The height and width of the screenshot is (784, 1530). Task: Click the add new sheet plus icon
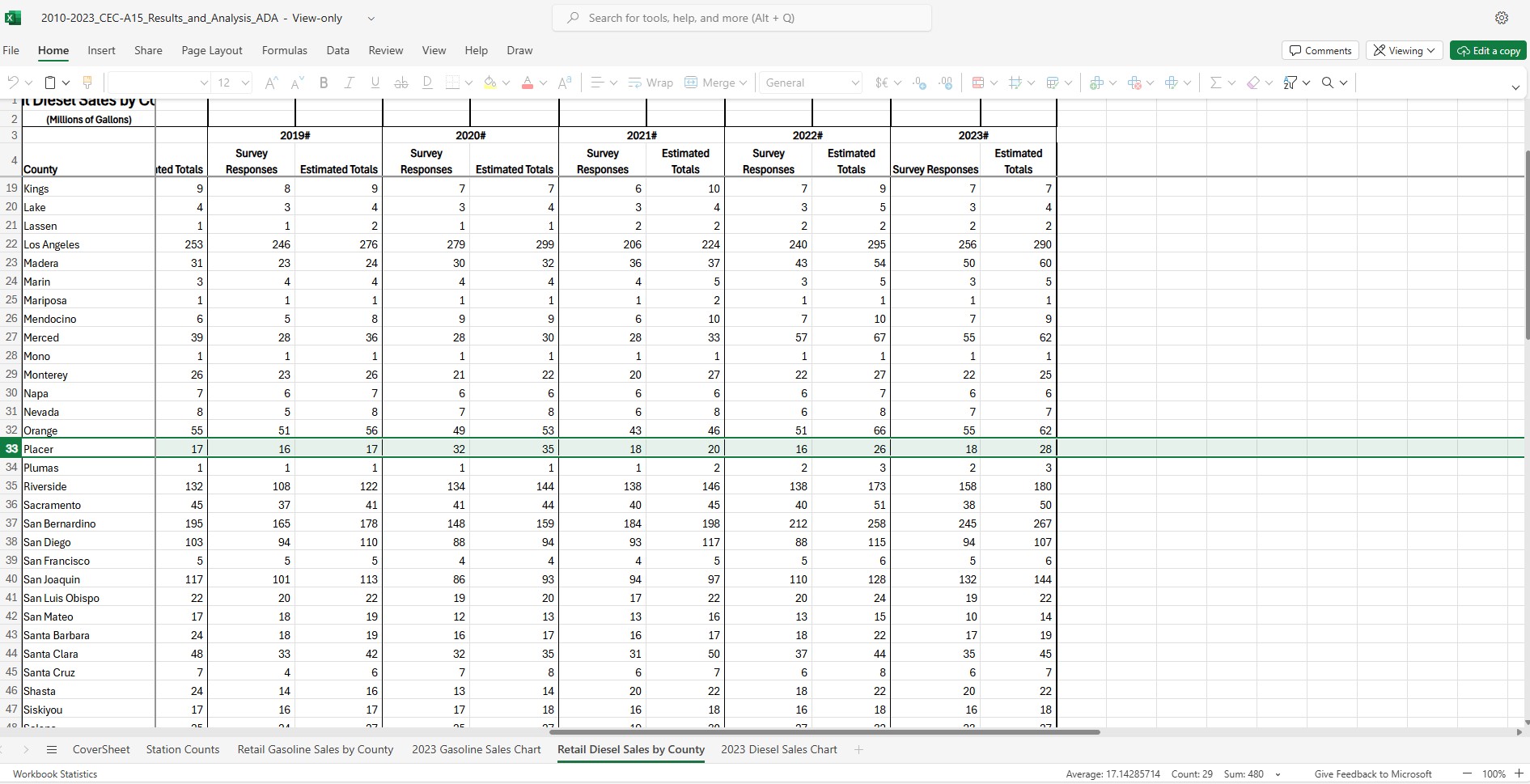coord(858,750)
